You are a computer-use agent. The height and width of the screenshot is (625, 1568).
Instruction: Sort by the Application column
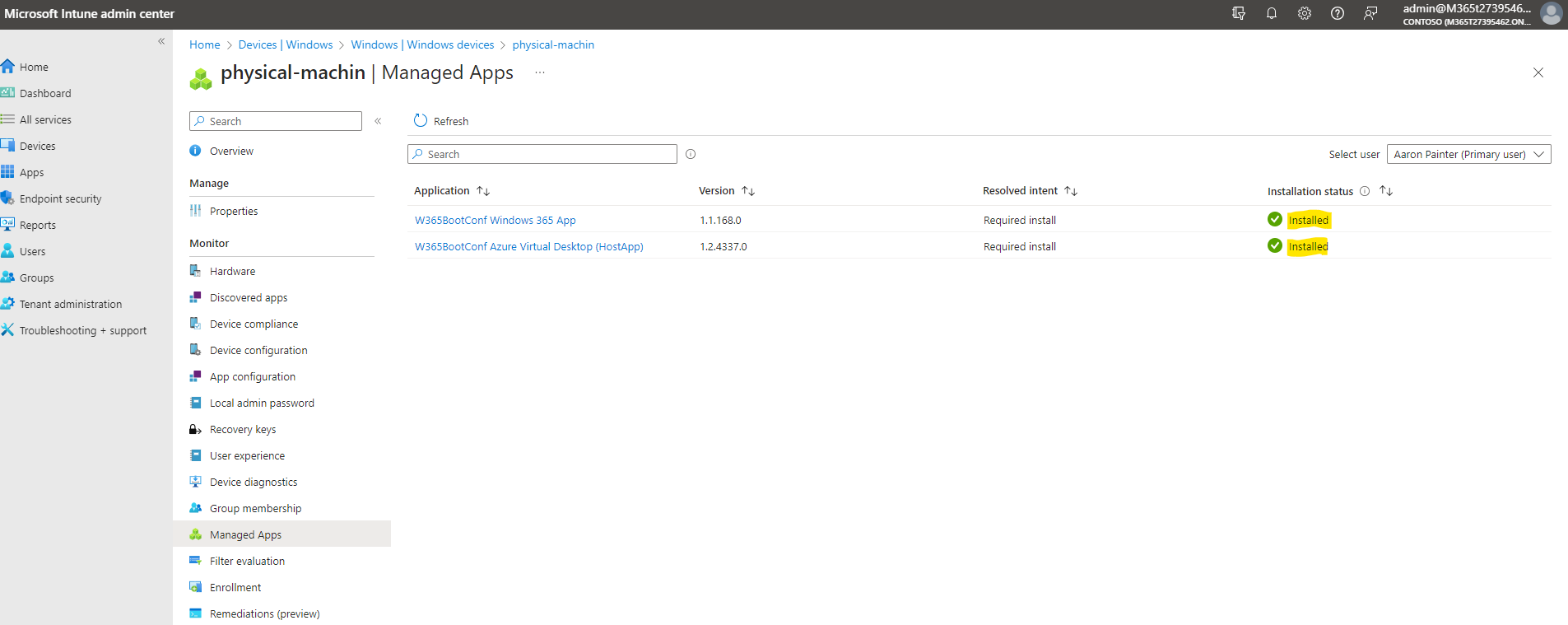pos(452,190)
